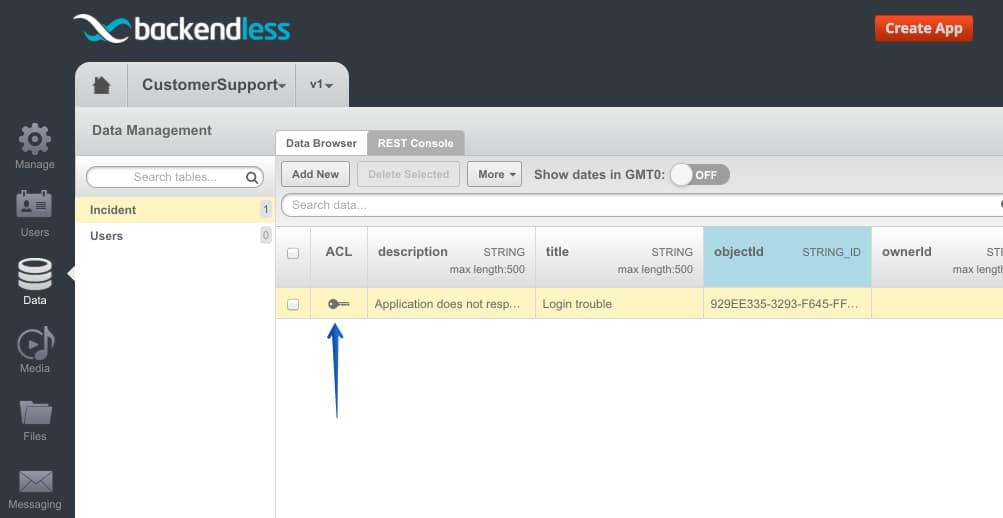Switch to the REST Console tab
This screenshot has width=1003, height=518.
416,143
